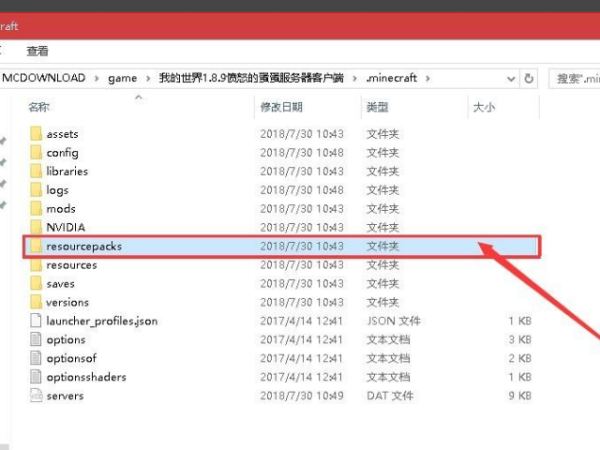
Task: Click the assets folder icon
Action: [36, 134]
